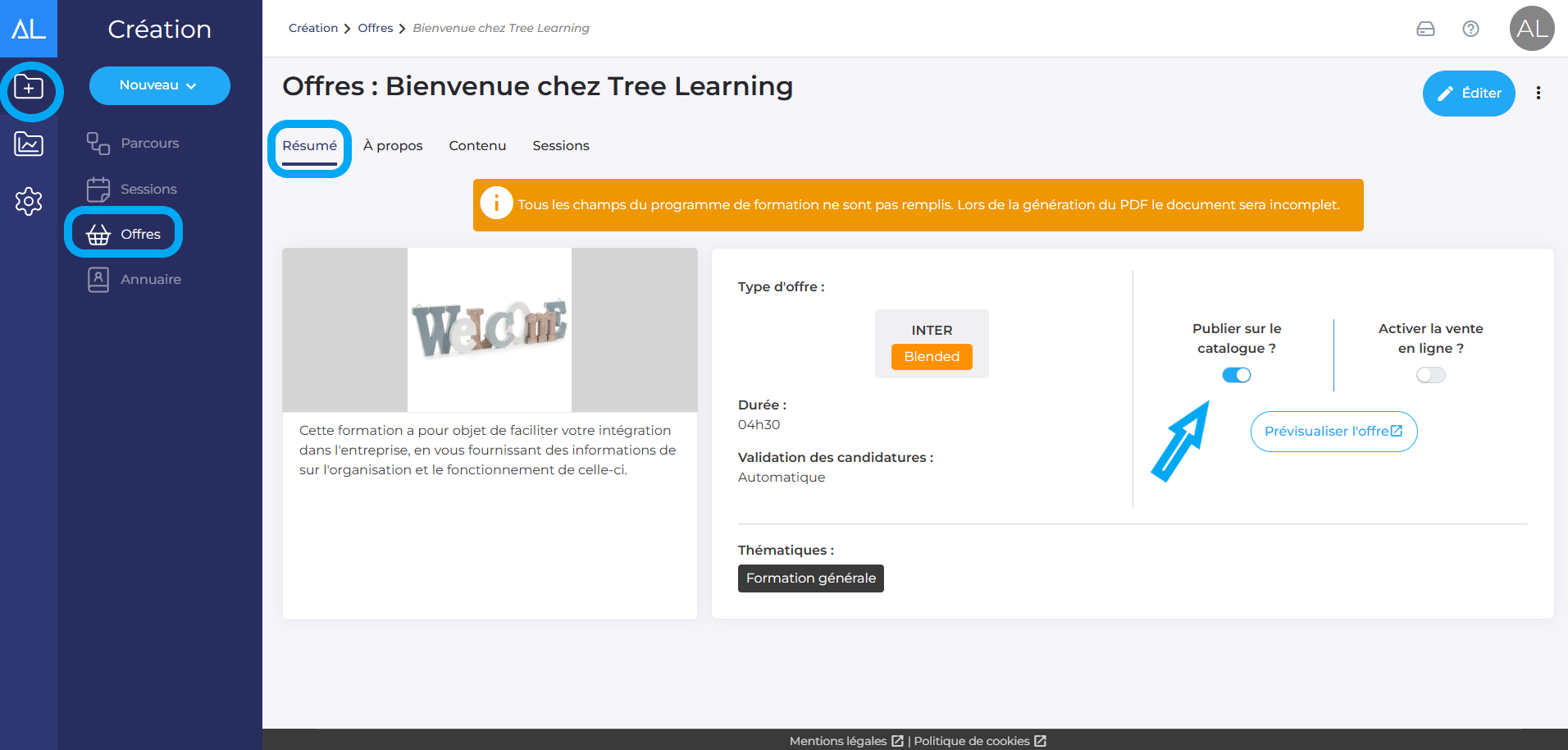
Task: Click the Offres breadcrumb link
Action: (375, 29)
